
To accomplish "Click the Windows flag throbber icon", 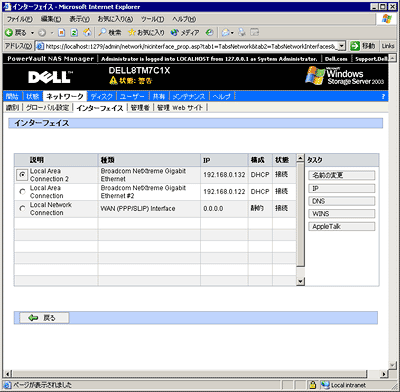I will [x=386, y=19].
